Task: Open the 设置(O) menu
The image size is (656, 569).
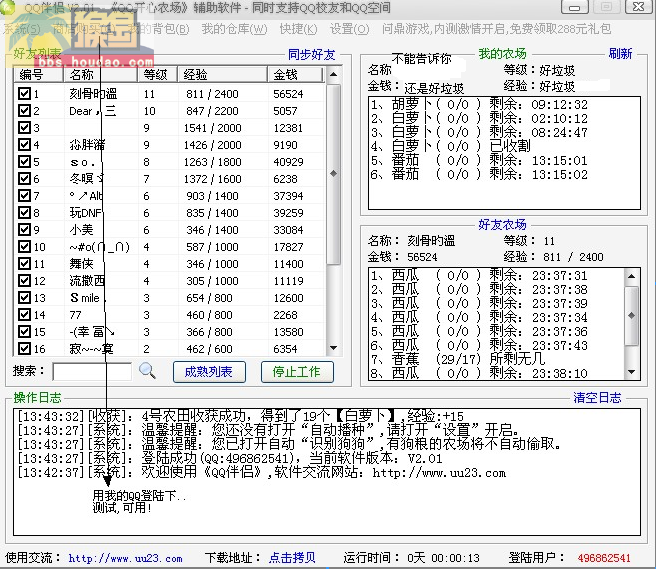Action: pyautogui.click(x=349, y=29)
